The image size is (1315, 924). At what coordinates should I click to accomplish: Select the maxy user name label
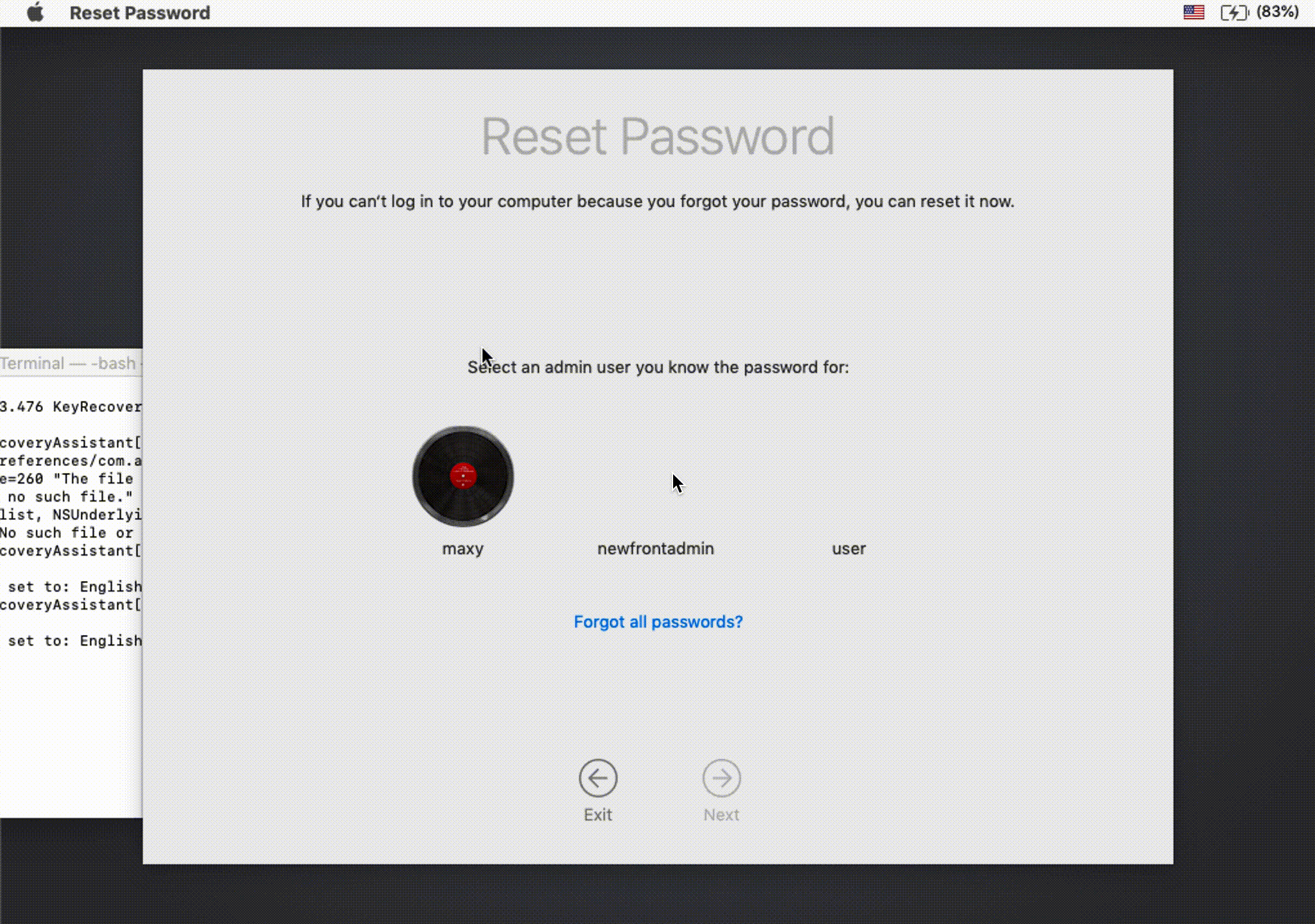click(463, 549)
